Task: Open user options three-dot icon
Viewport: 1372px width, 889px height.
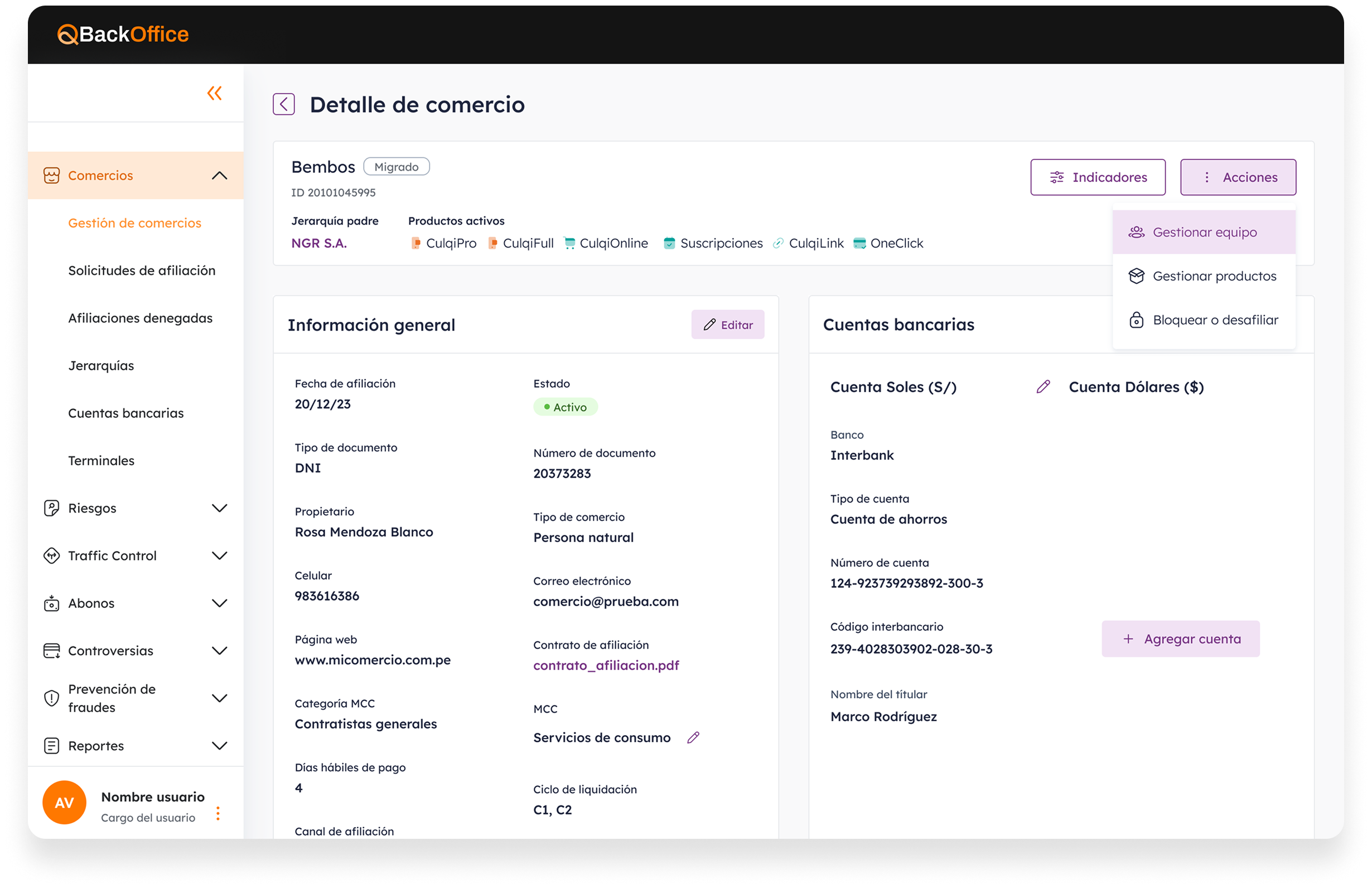Action: pyautogui.click(x=218, y=813)
